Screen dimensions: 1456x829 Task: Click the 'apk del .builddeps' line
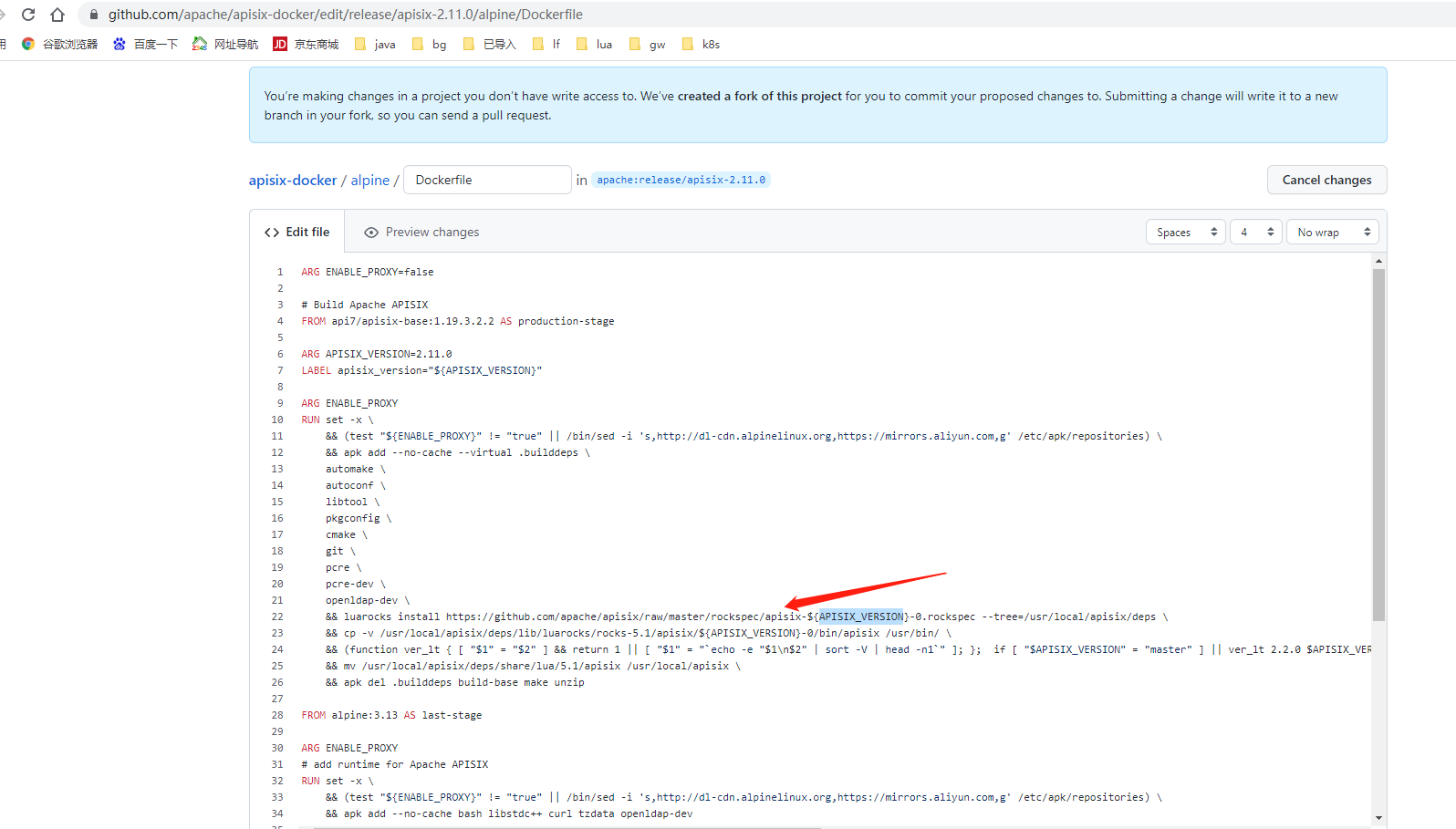click(455, 682)
